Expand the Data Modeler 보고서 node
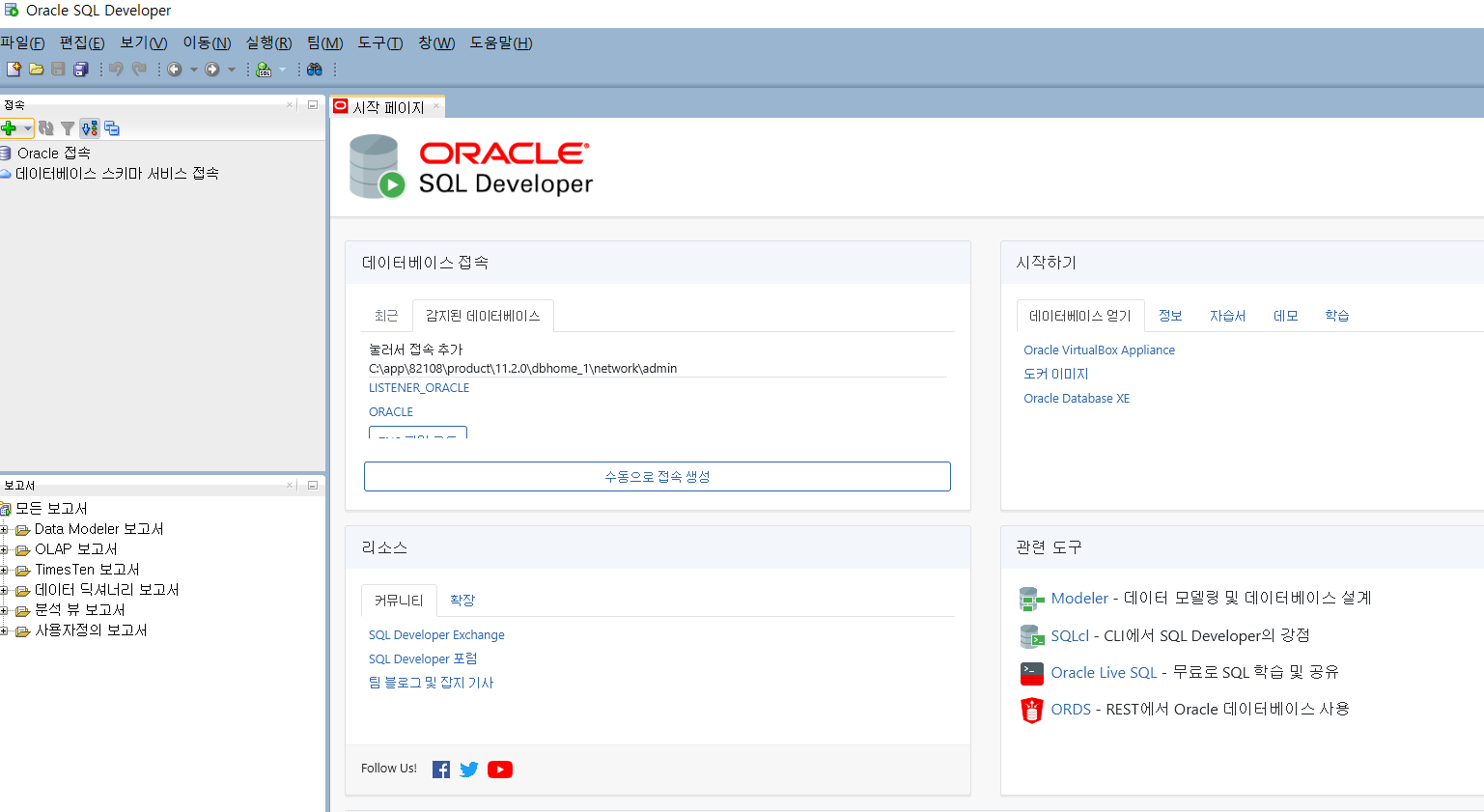Screen dimensions: 1484x812 (x=4, y=529)
